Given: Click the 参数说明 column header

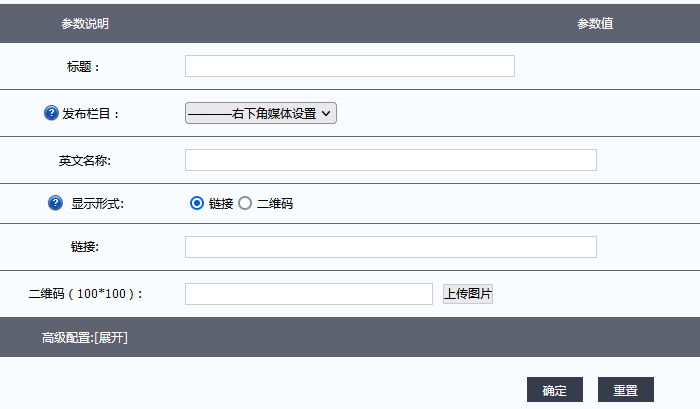Looking at the screenshot, I should click(x=85, y=23).
